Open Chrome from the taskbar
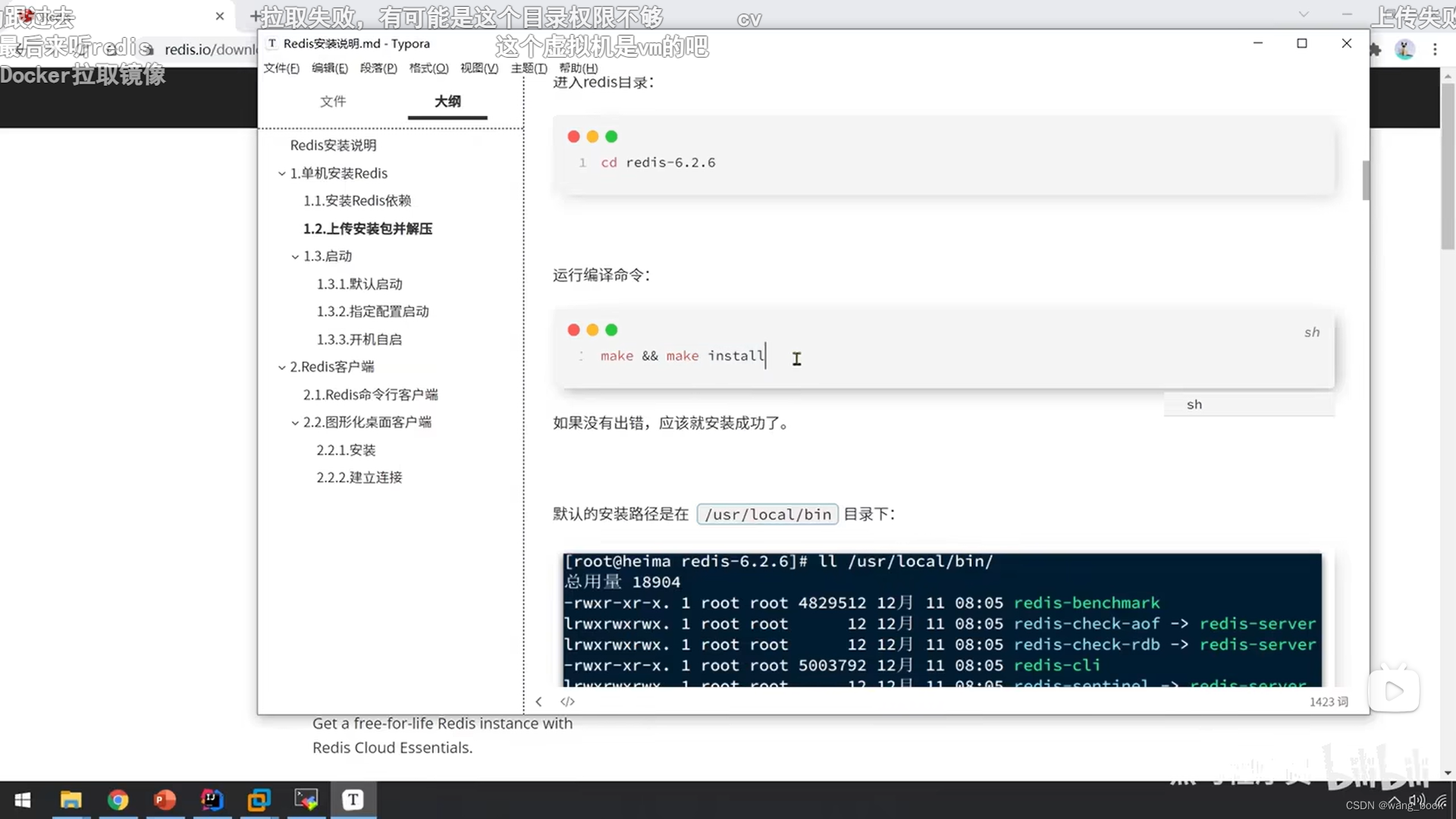This screenshot has height=819, width=1456. pyautogui.click(x=118, y=799)
